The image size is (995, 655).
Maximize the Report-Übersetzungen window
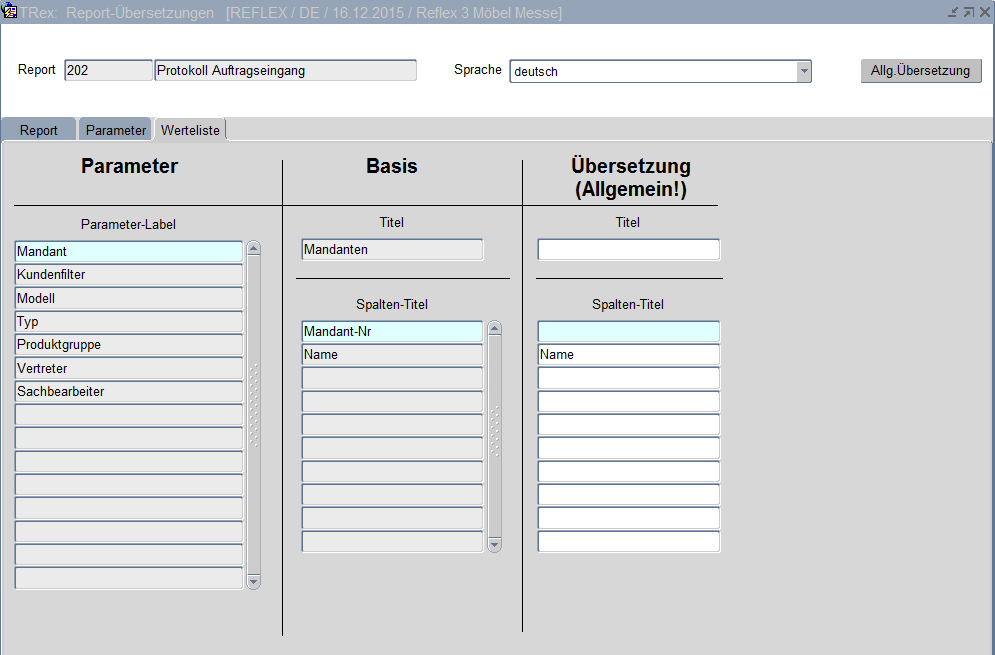968,12
